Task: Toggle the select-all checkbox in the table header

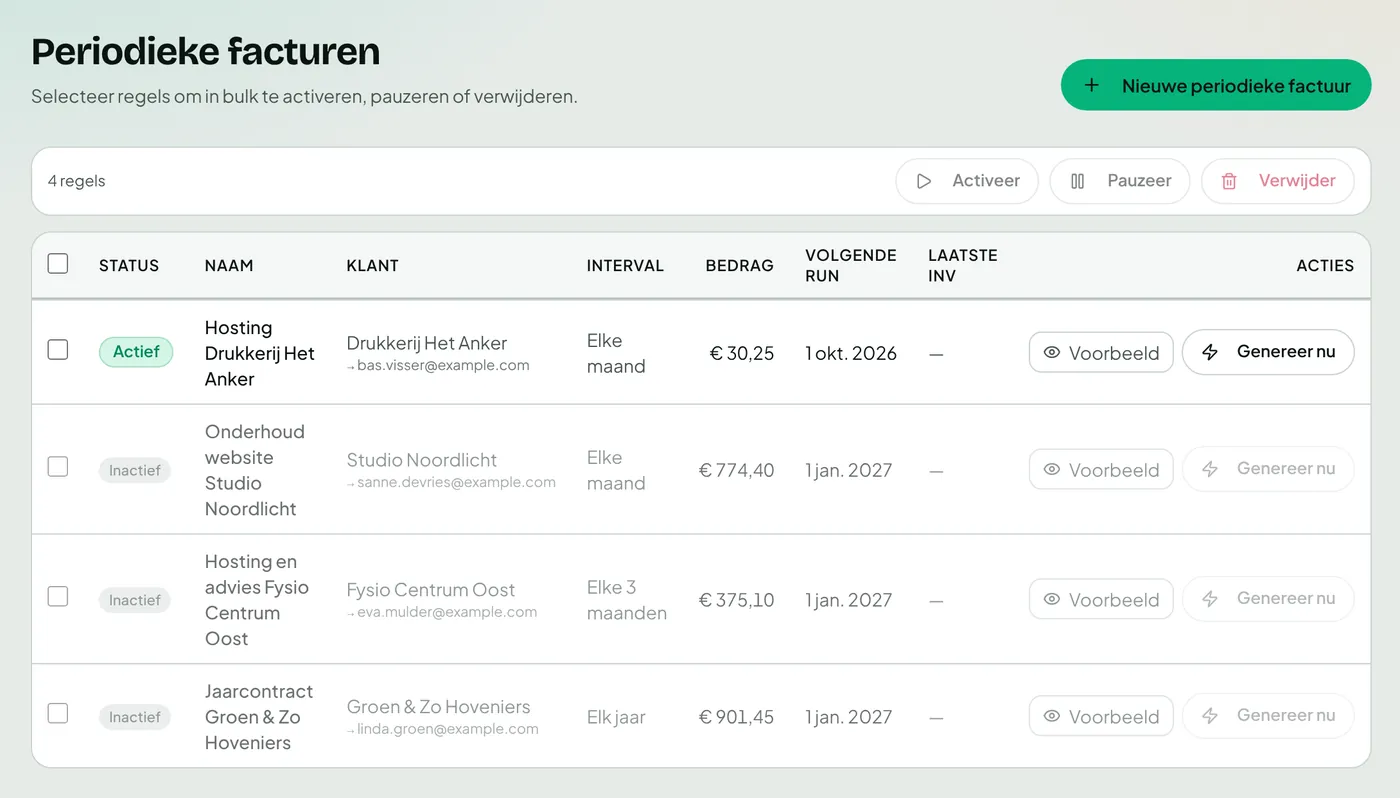Action: tap(58, 263)
